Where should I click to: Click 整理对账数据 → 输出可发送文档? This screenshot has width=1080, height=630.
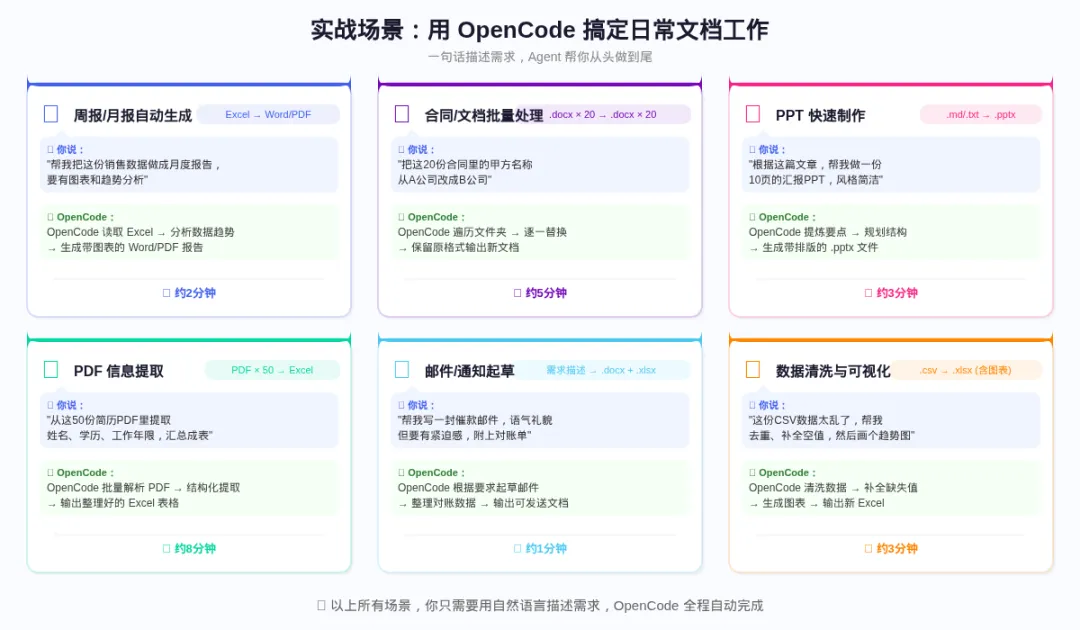coord(484,503)
